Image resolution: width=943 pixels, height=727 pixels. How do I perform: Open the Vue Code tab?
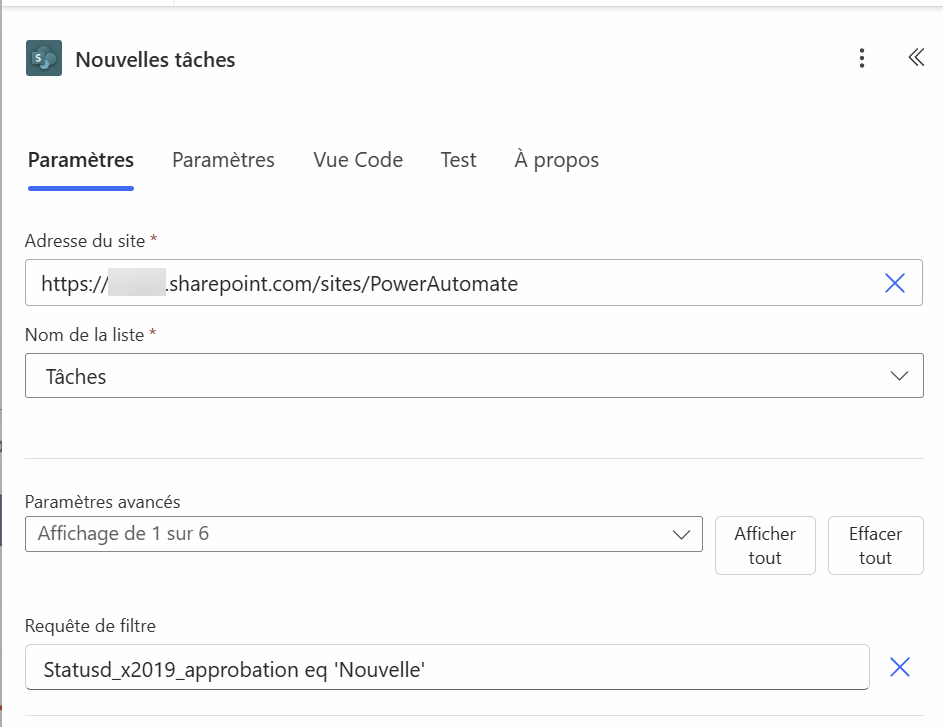358,160
